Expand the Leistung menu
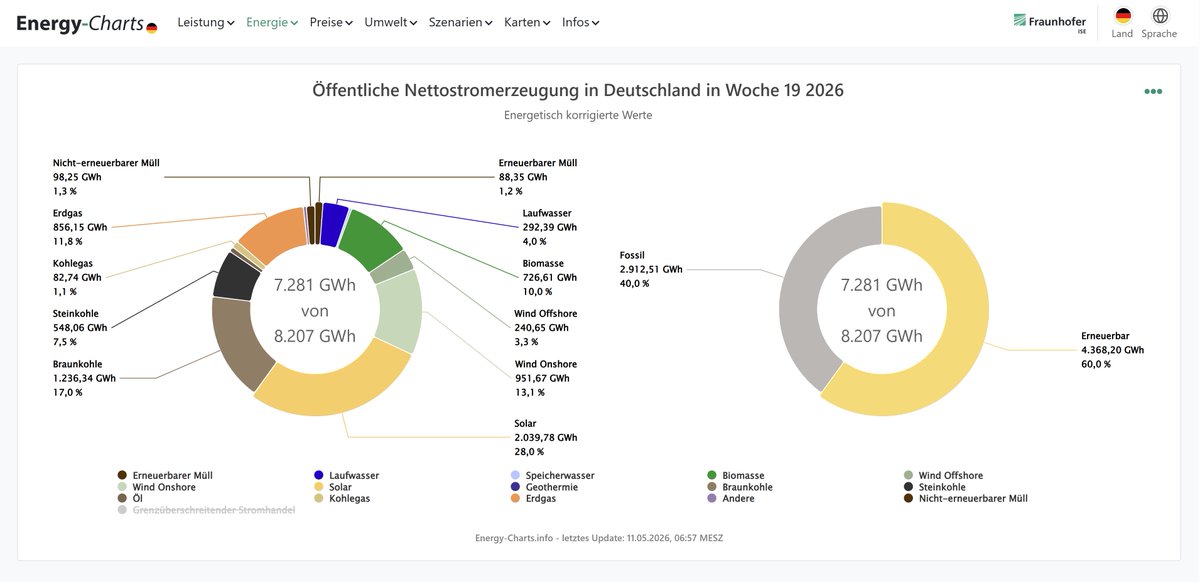This screenshot has width=1200, height=582. click(x=206, y=22)
